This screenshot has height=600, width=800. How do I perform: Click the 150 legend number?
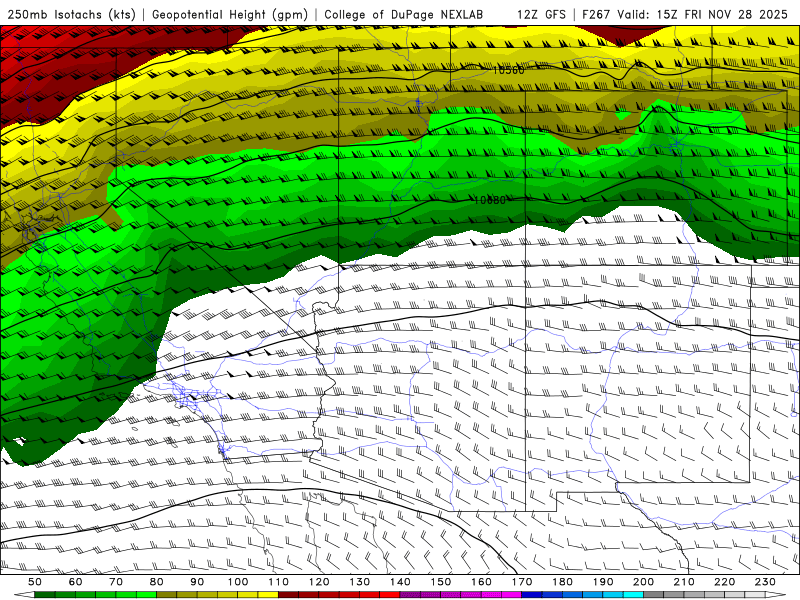[441, 582]
